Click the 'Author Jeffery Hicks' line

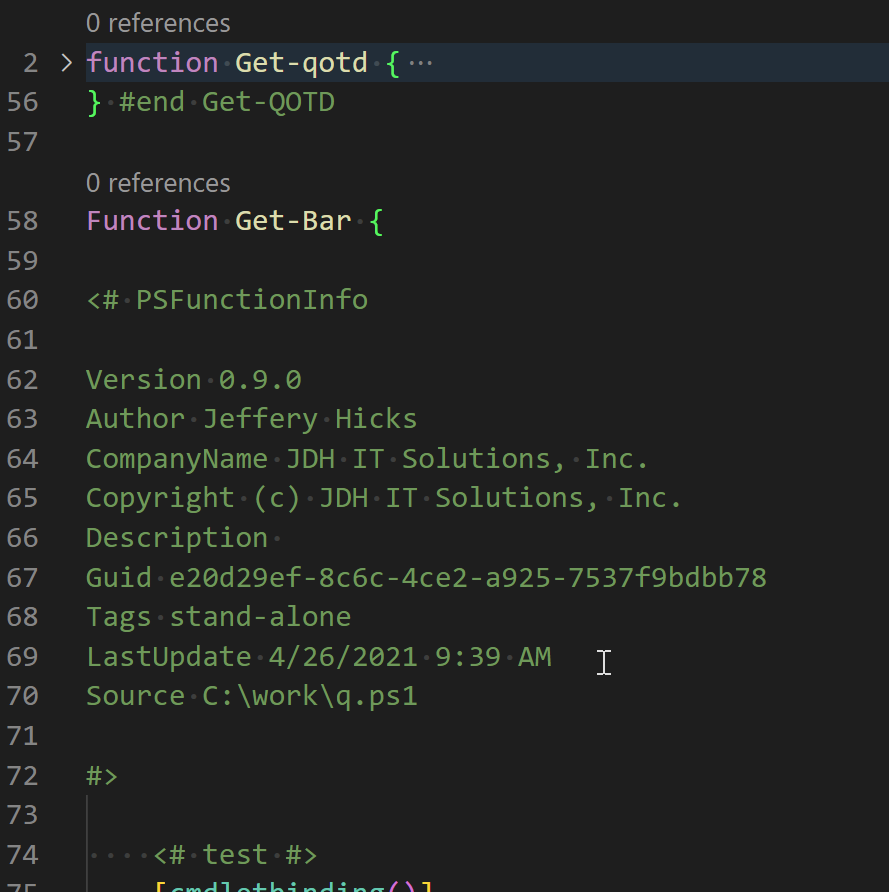[251, 419]
